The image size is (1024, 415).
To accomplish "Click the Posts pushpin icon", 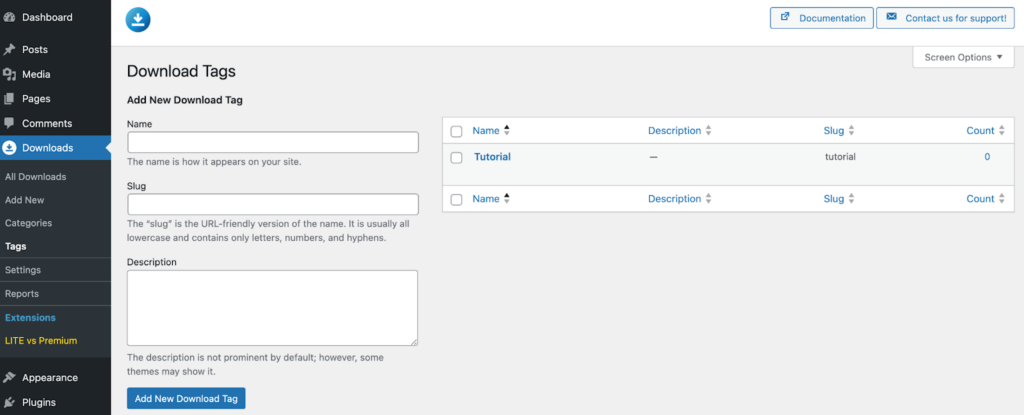I will pos(9,50).
